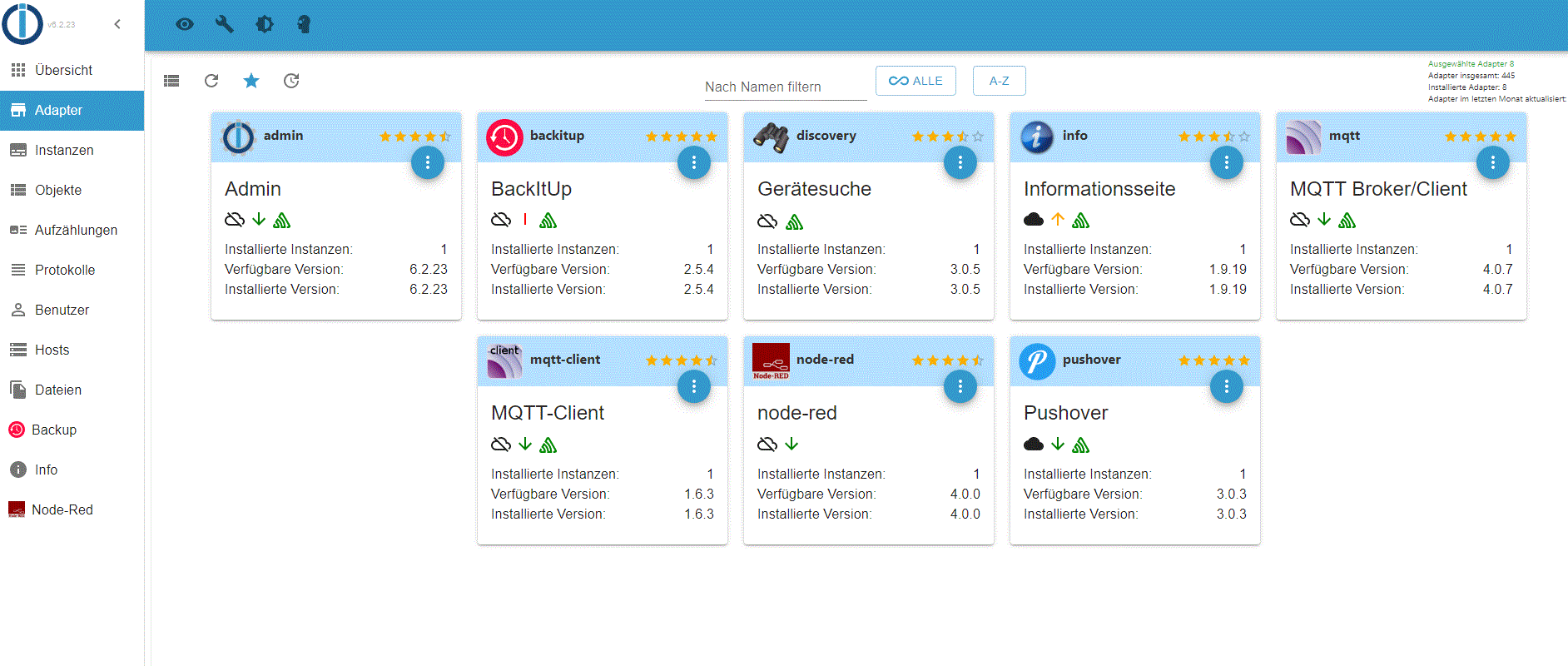1568x666 pixels.
Task: Click the discovery binoculars logo
Action: pyautogui.click(x=771, y=137)
